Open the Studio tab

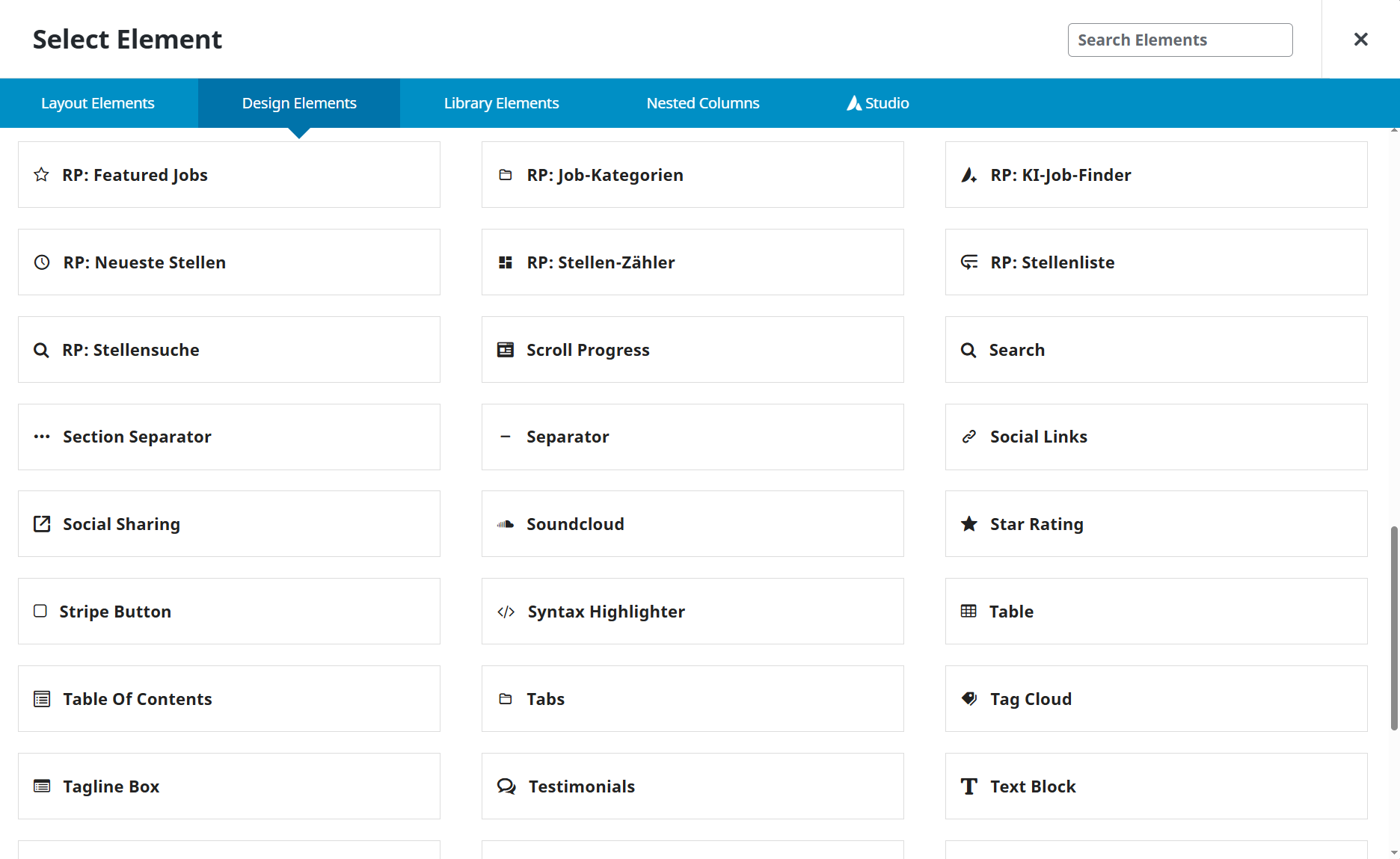pos(887,103)
